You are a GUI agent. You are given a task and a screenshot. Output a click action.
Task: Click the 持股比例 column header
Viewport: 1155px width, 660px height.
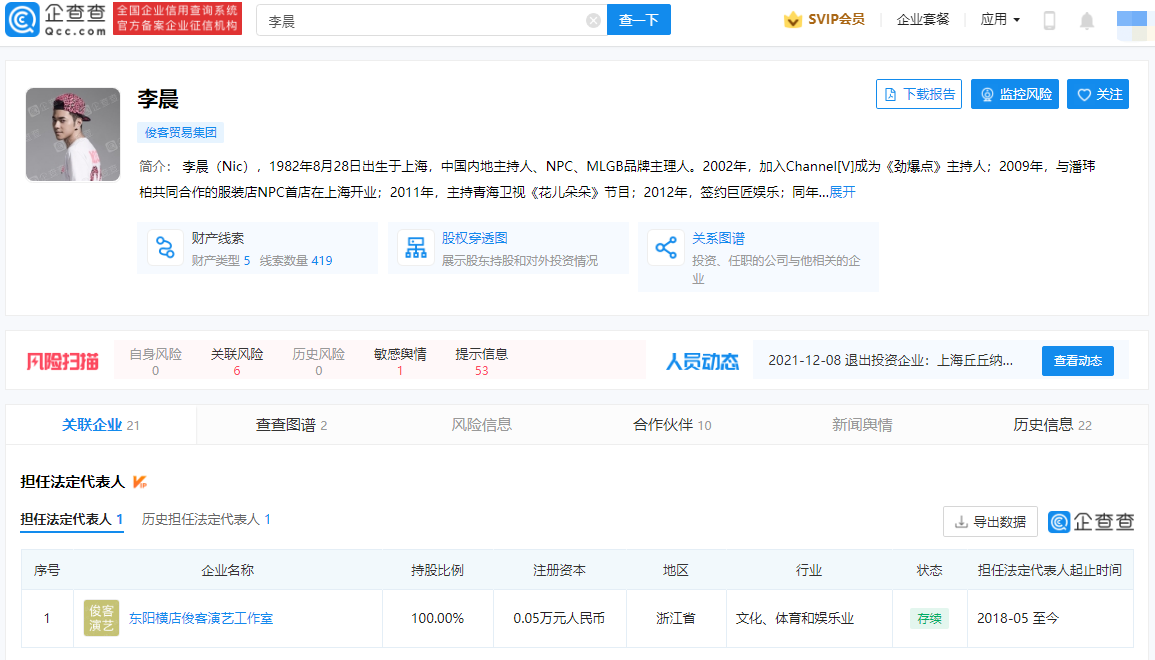(438, 570)
